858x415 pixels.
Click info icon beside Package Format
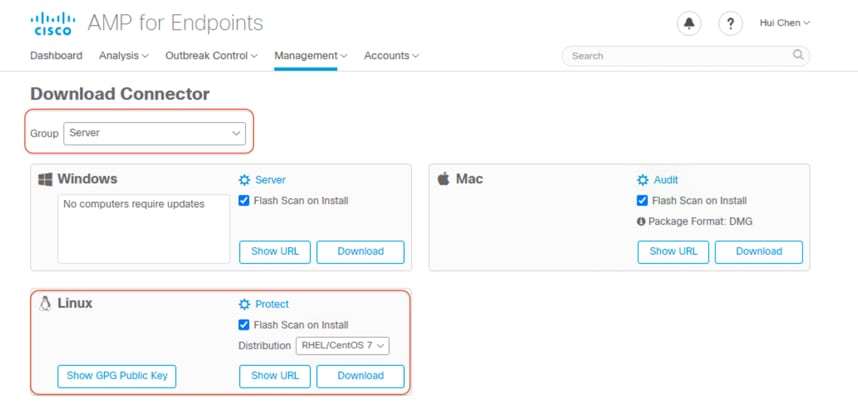pos(641,222)
